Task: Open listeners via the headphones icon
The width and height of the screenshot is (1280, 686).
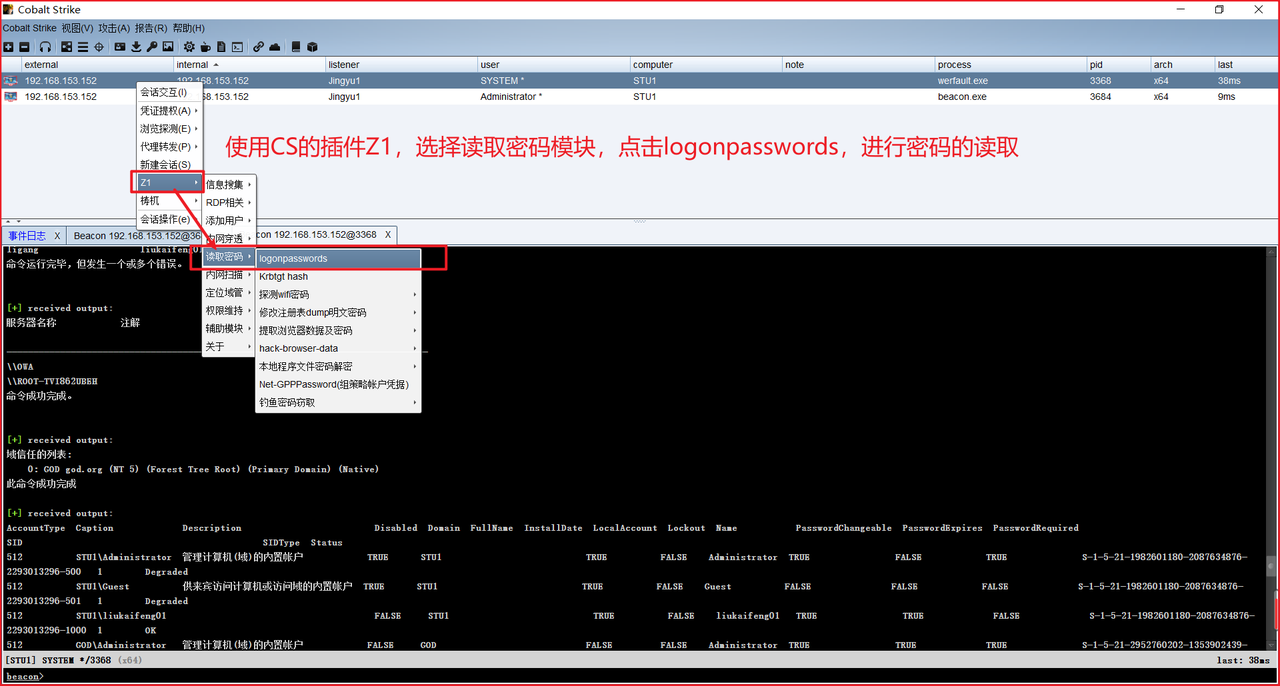Action: 45,47
